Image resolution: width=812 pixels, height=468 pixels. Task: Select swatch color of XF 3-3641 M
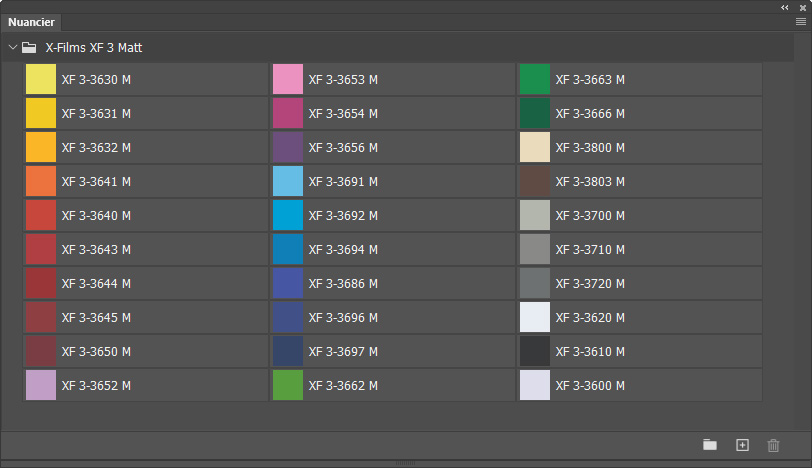pos(41,181)
